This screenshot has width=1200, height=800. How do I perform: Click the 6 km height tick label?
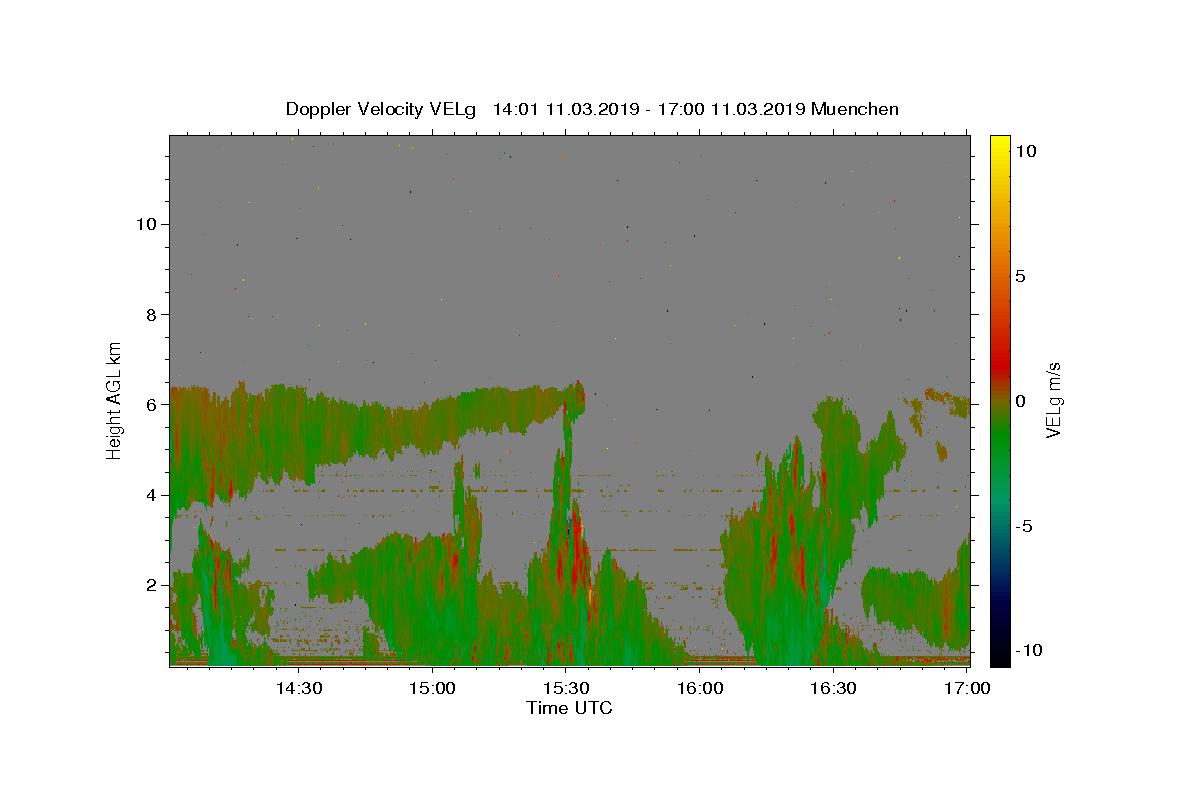pyautogui.click(x=150, y=405)
